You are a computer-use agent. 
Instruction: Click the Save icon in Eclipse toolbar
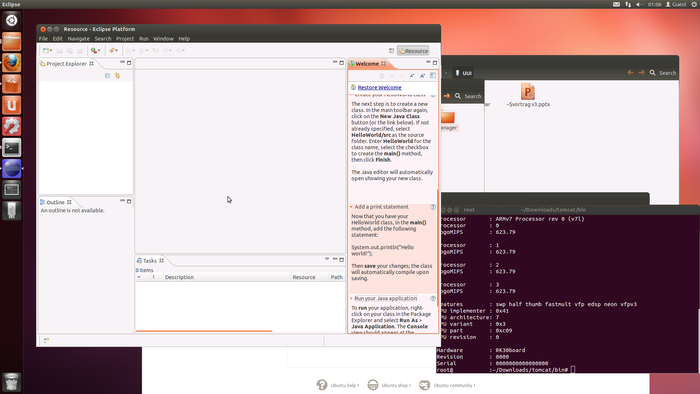click(x=59, y=50)
